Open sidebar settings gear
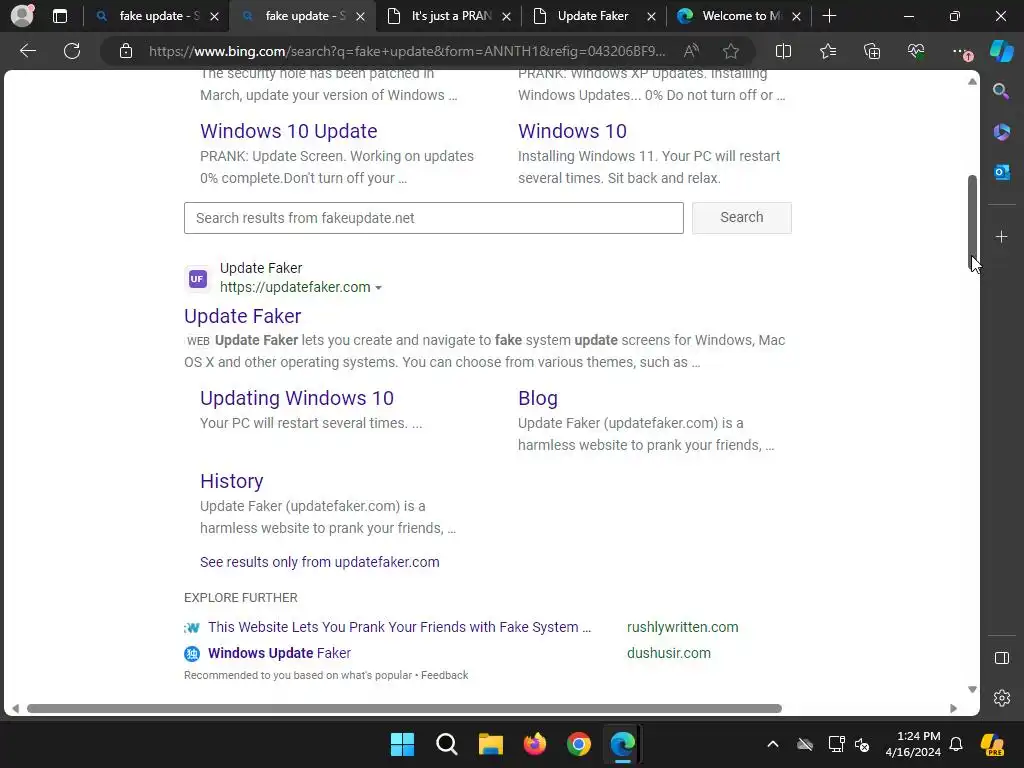Screen dimensions: 1024x768 [x=1001, y=697]
